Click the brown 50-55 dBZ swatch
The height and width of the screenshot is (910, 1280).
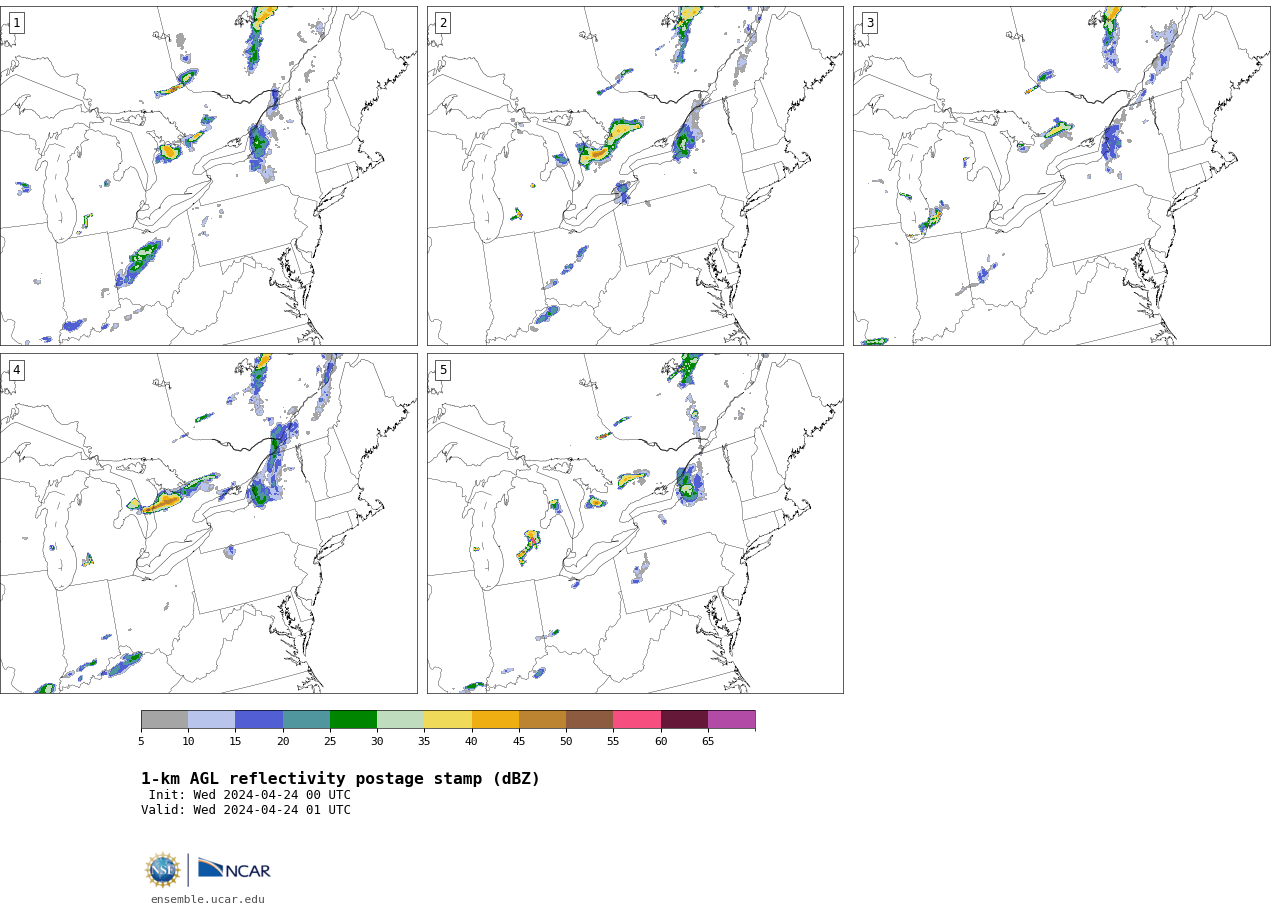click(x=589, y=720)
